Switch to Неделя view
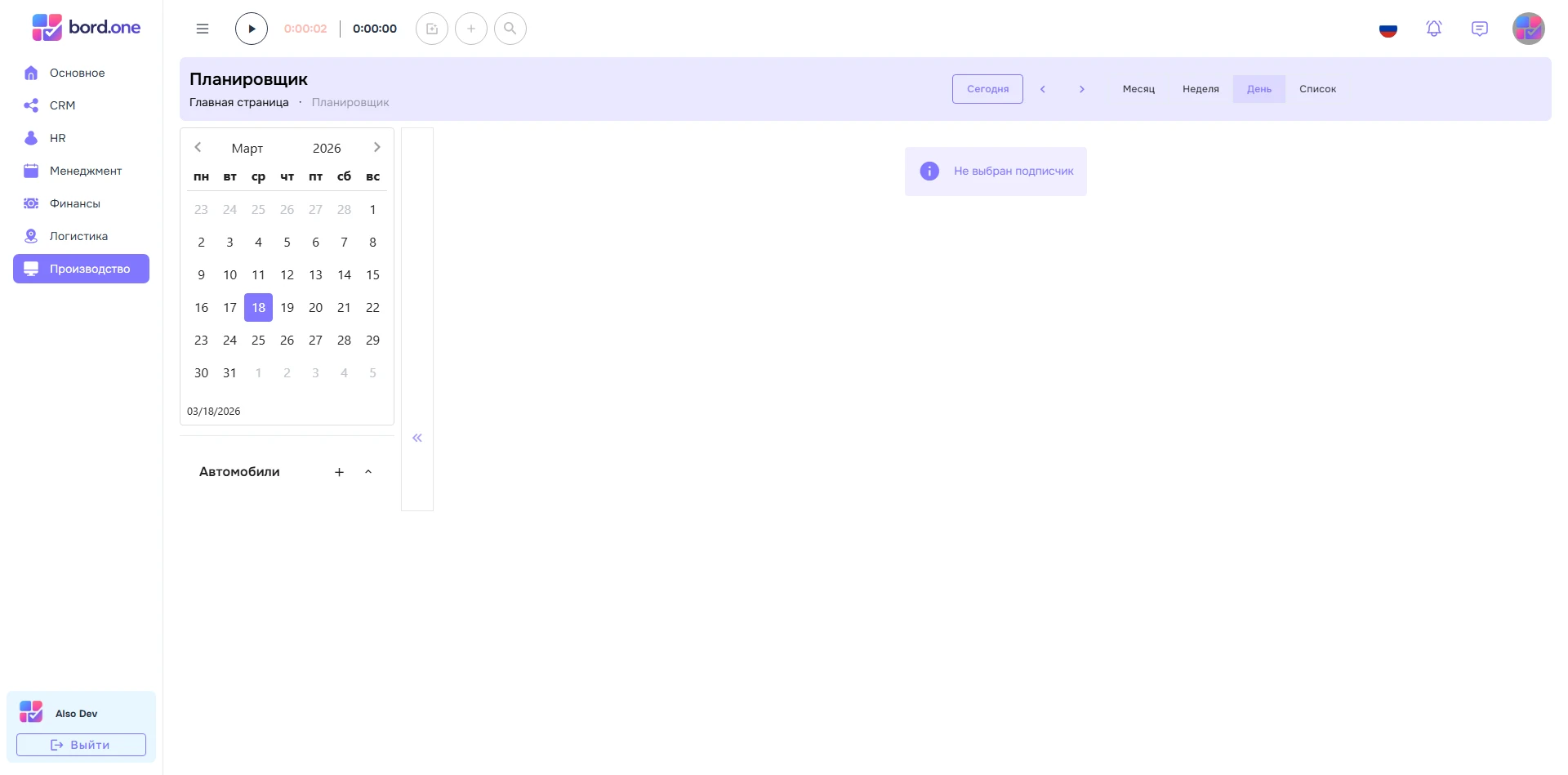The width and height of the screenshot is (1568, 775). pos(1200,89)
